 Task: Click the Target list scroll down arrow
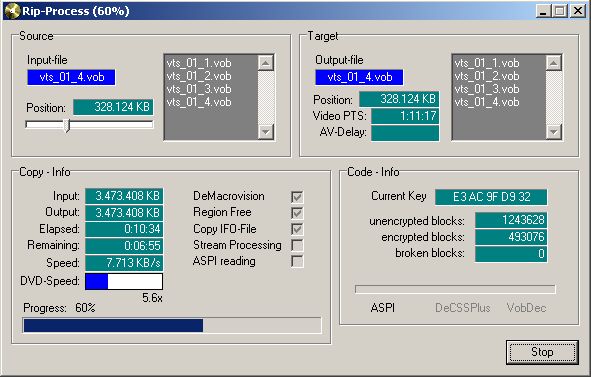coord(554,132)
